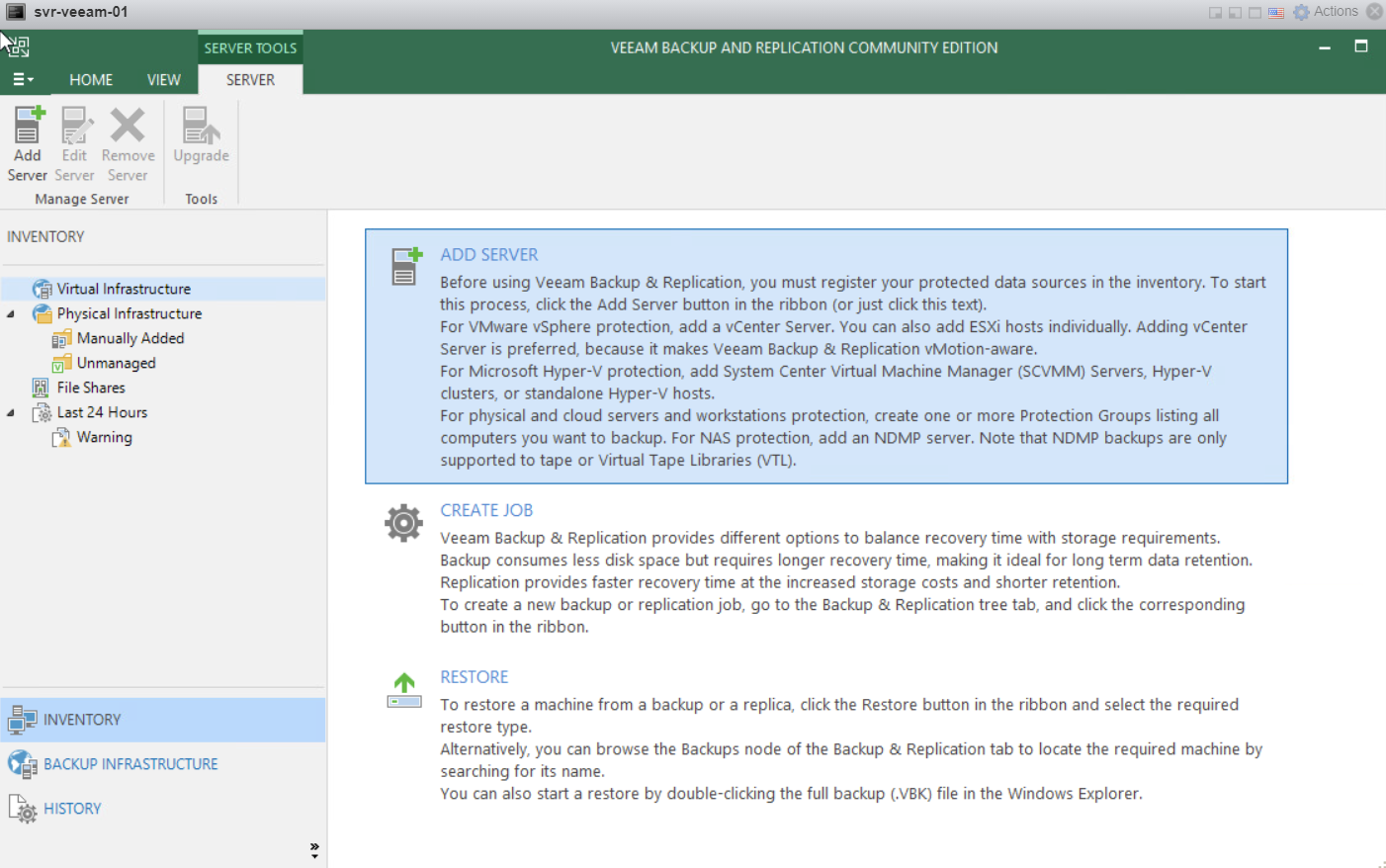The width and height of the screenshot is (1386, 868).
Task: Select File Shares tree label
Action: (91, 388)
